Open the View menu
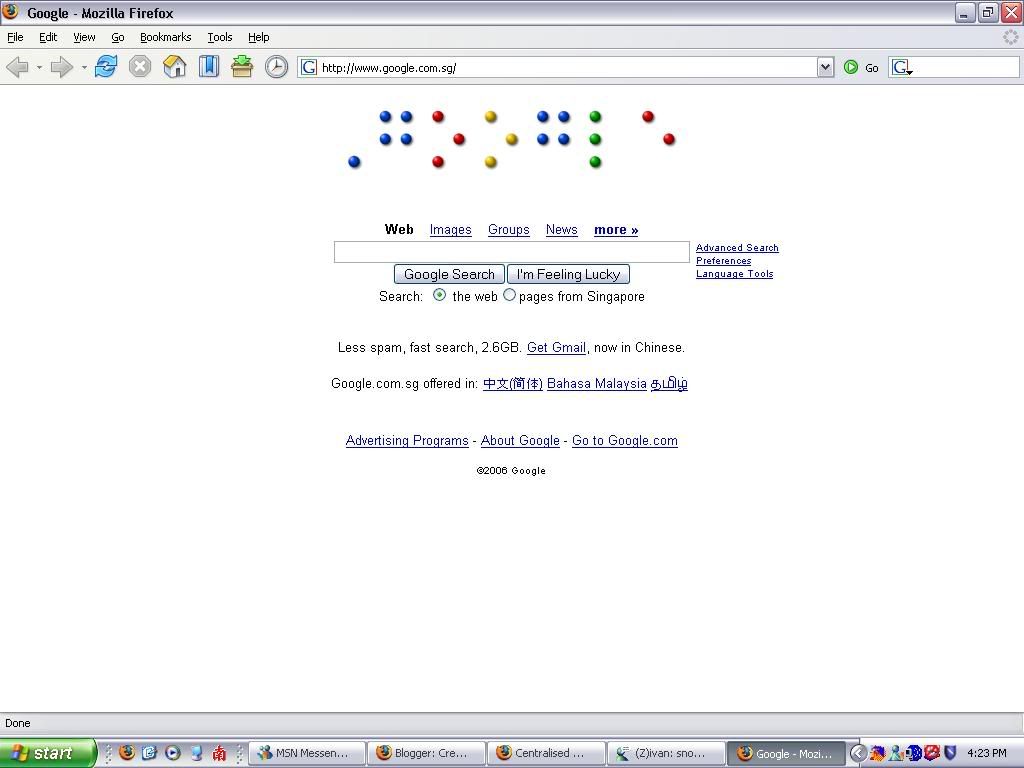 tap(84, 37)
